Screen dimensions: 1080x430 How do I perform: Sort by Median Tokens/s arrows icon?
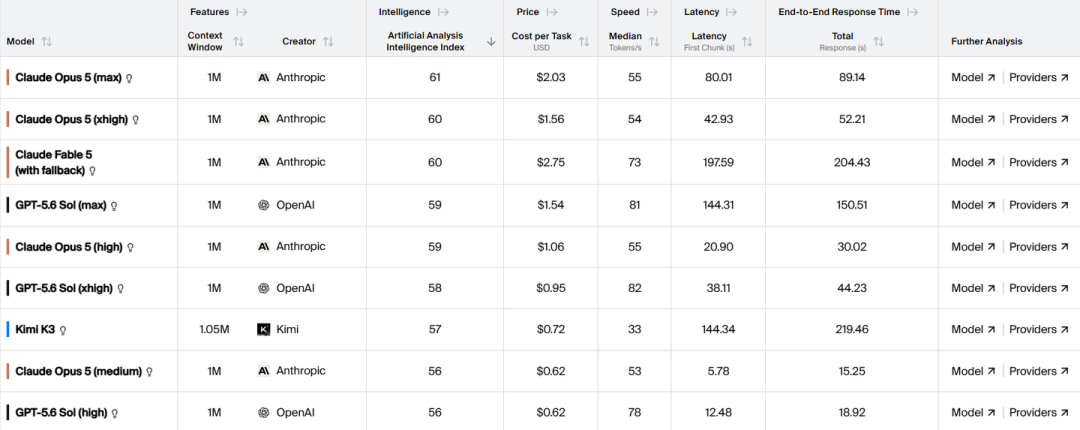654,41
